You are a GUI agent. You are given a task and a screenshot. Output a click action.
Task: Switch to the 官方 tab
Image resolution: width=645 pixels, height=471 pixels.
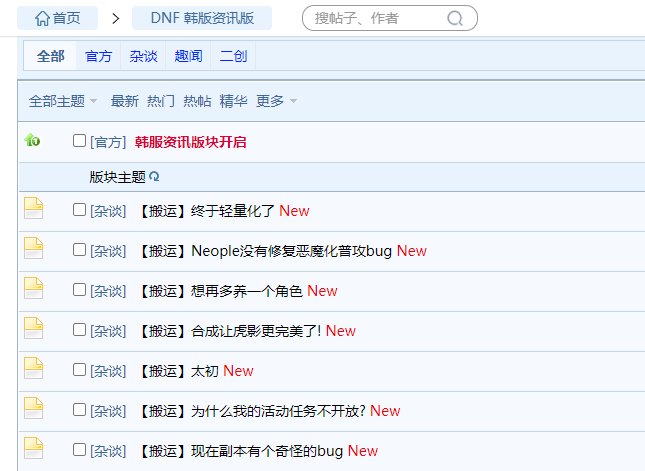click(x=98, y=56)
